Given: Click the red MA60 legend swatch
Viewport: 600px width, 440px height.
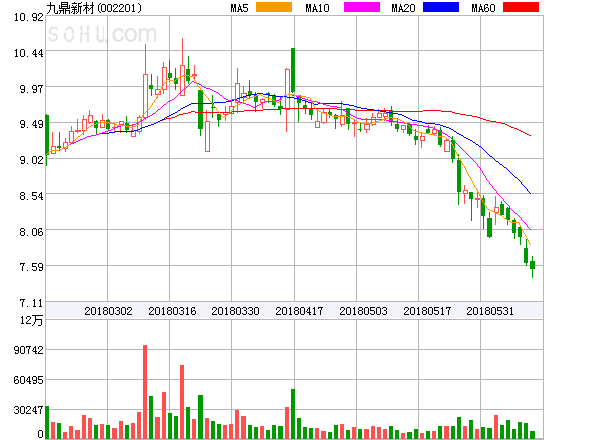Looking at the screenshot, I should 521,7.
